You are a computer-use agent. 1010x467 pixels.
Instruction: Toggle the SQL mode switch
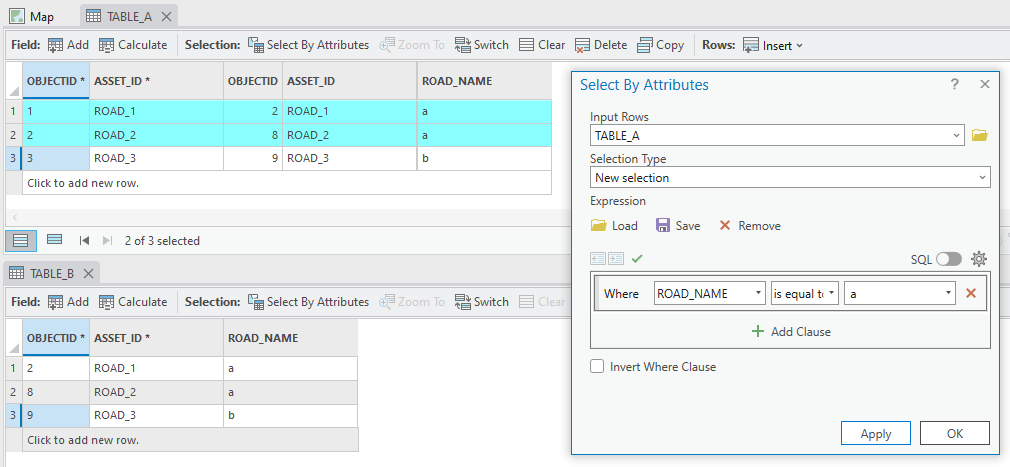949,259
